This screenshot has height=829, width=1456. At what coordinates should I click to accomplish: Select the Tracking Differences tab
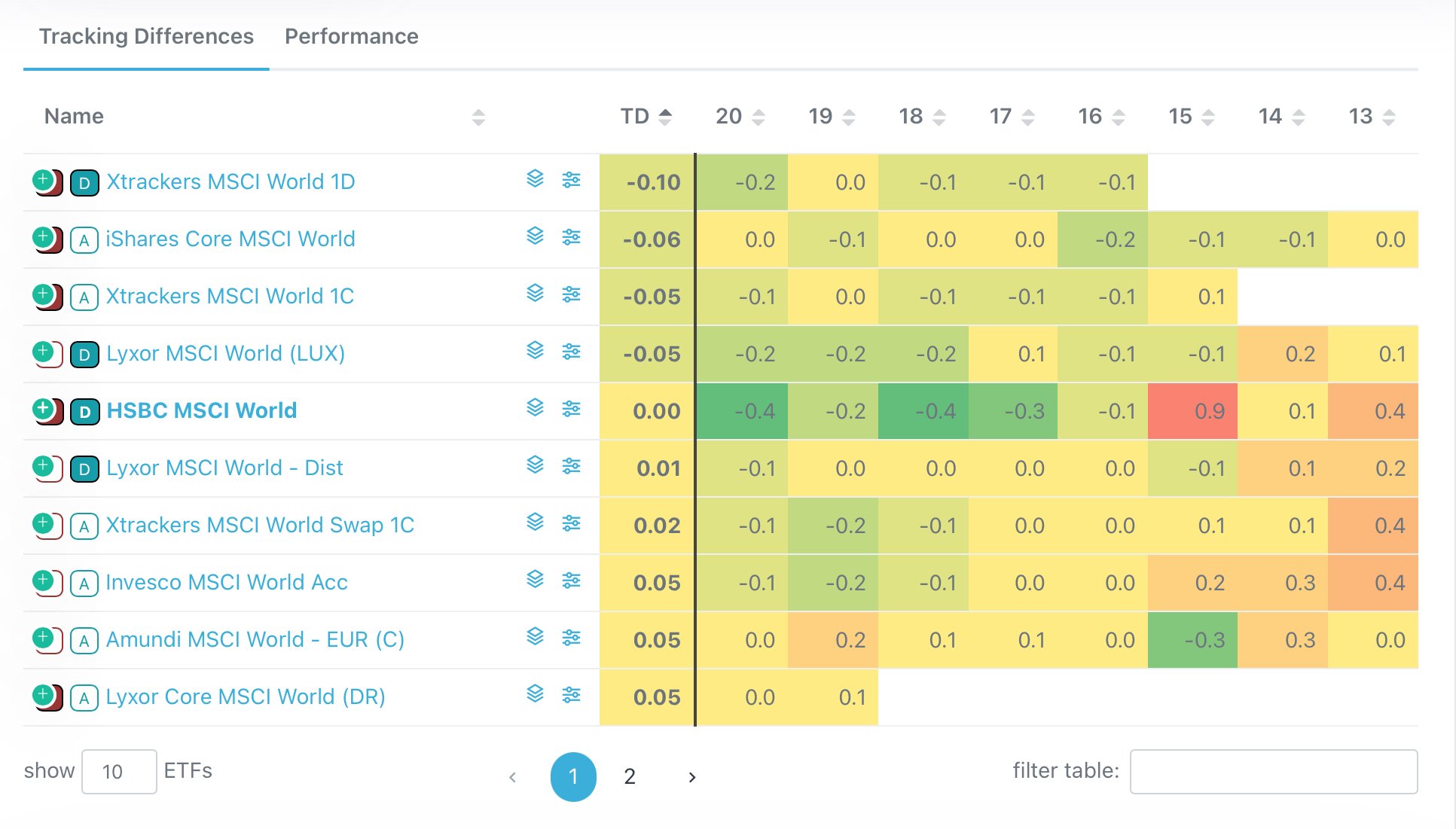coord(146,36)
